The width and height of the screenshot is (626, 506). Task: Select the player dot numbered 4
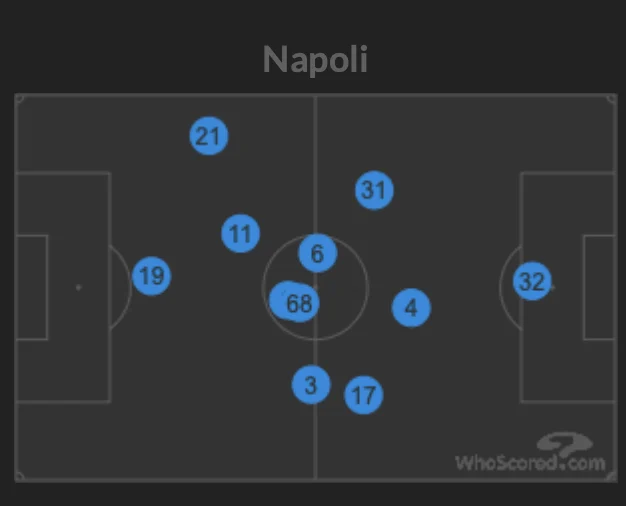(x=411, y=308)
